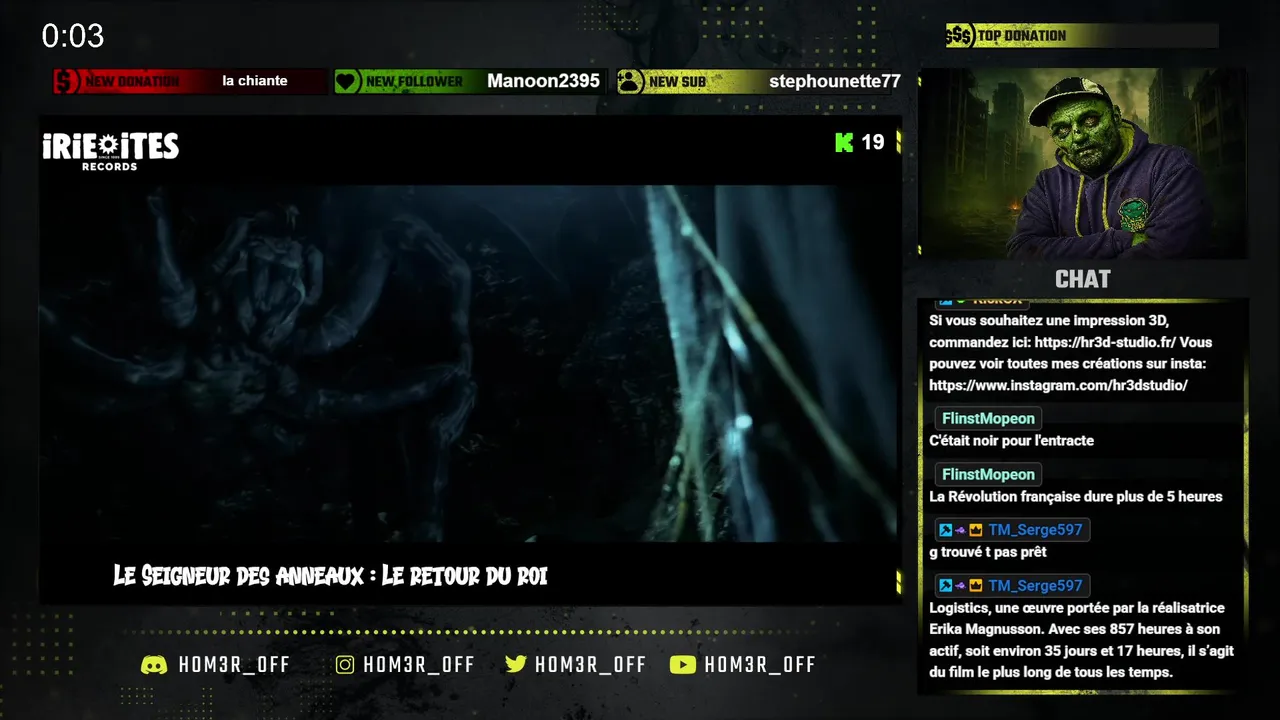1280x720 pixels.
Task: Click the NEW FOLLOWER label
Action: (414, 81)
